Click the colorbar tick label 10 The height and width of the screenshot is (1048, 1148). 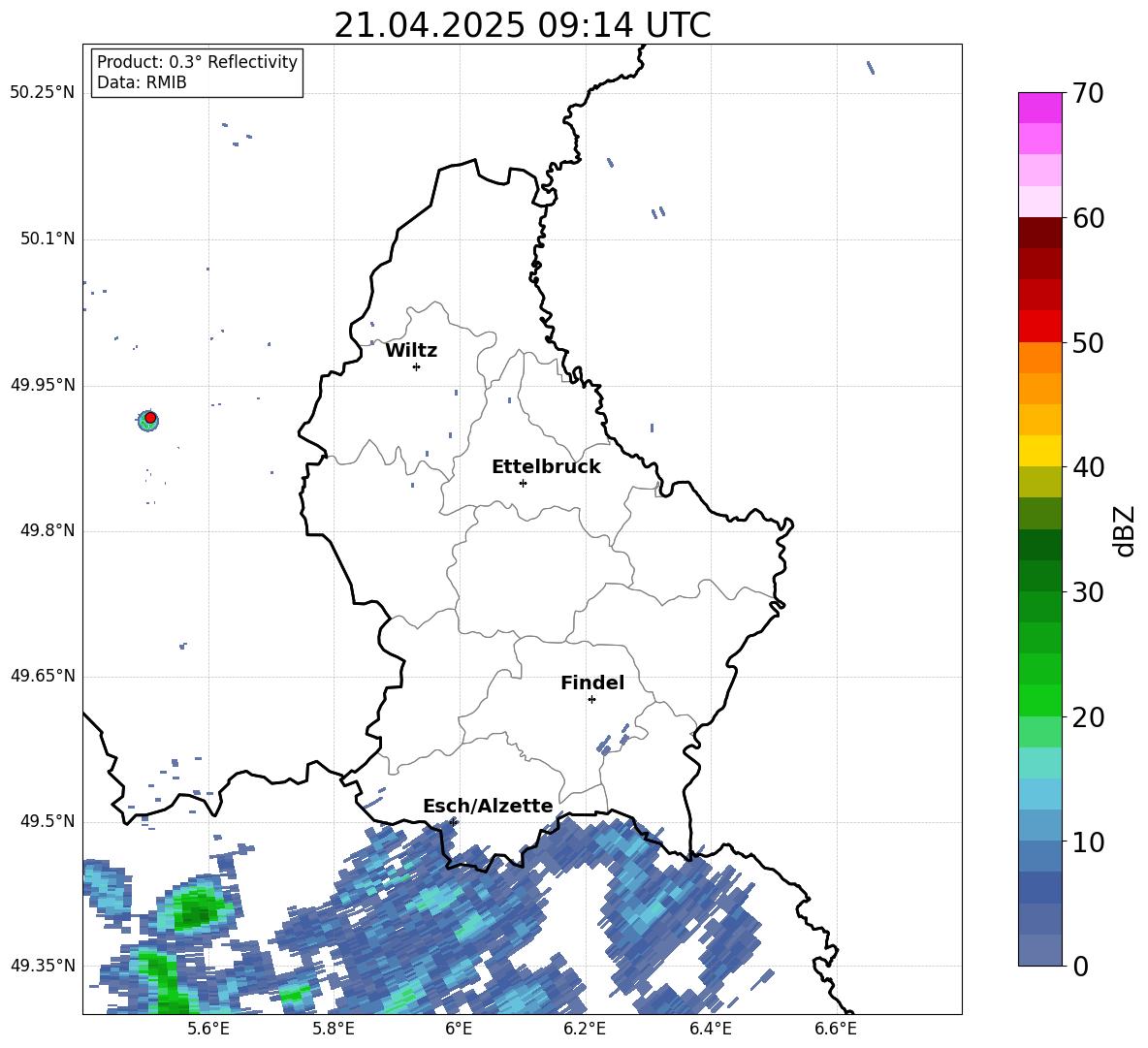(x=1088, y=842)
